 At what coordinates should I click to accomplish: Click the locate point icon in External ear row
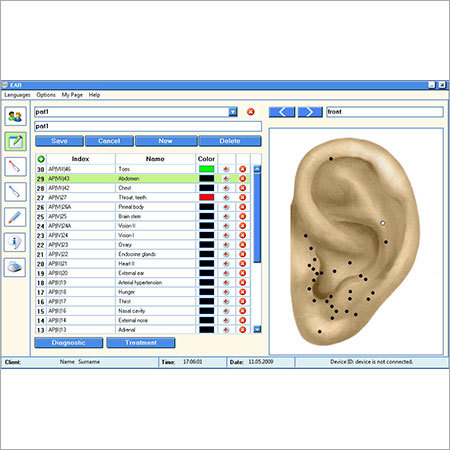pos(226,273)
